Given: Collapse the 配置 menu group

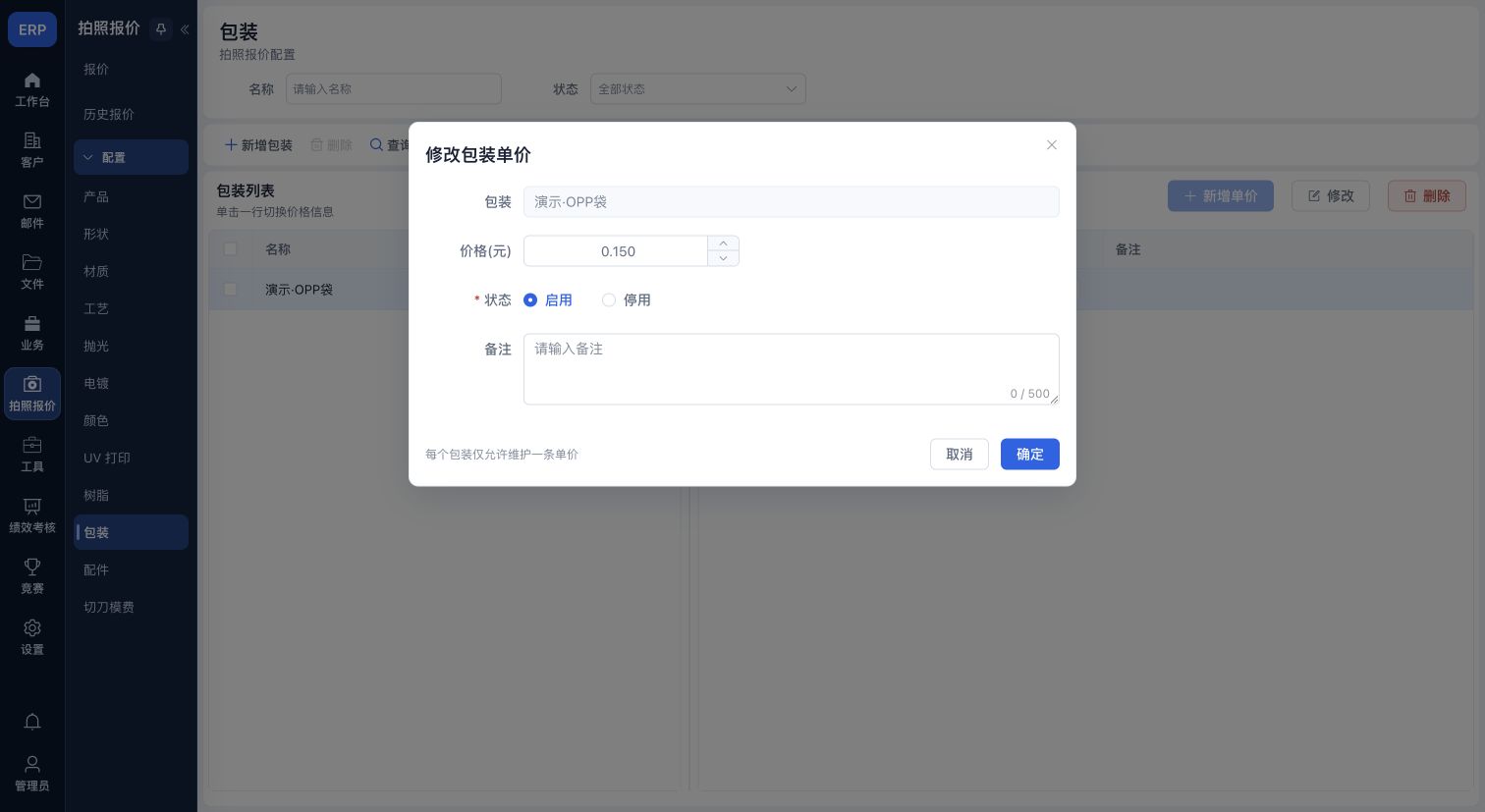Looking at the screenshot, I should click(x=131, y=157).
